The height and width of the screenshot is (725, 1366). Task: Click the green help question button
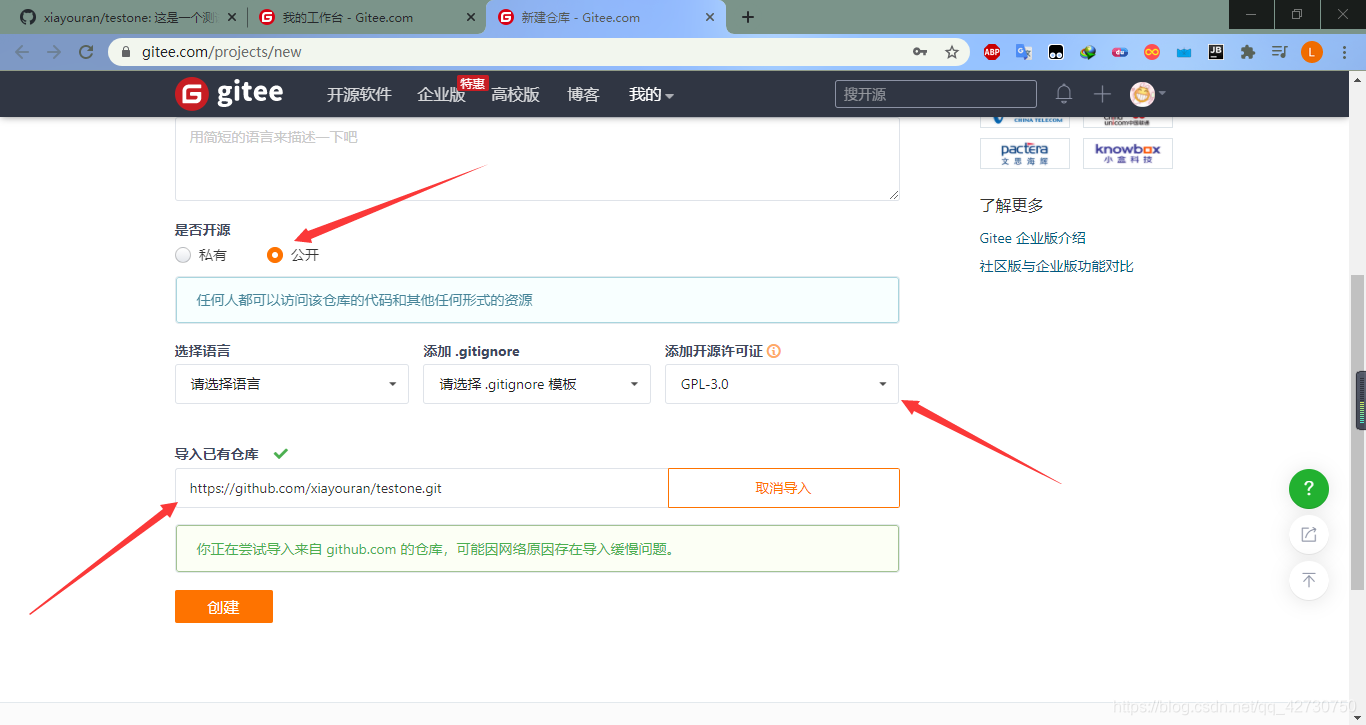click(x=1308, y=489)
